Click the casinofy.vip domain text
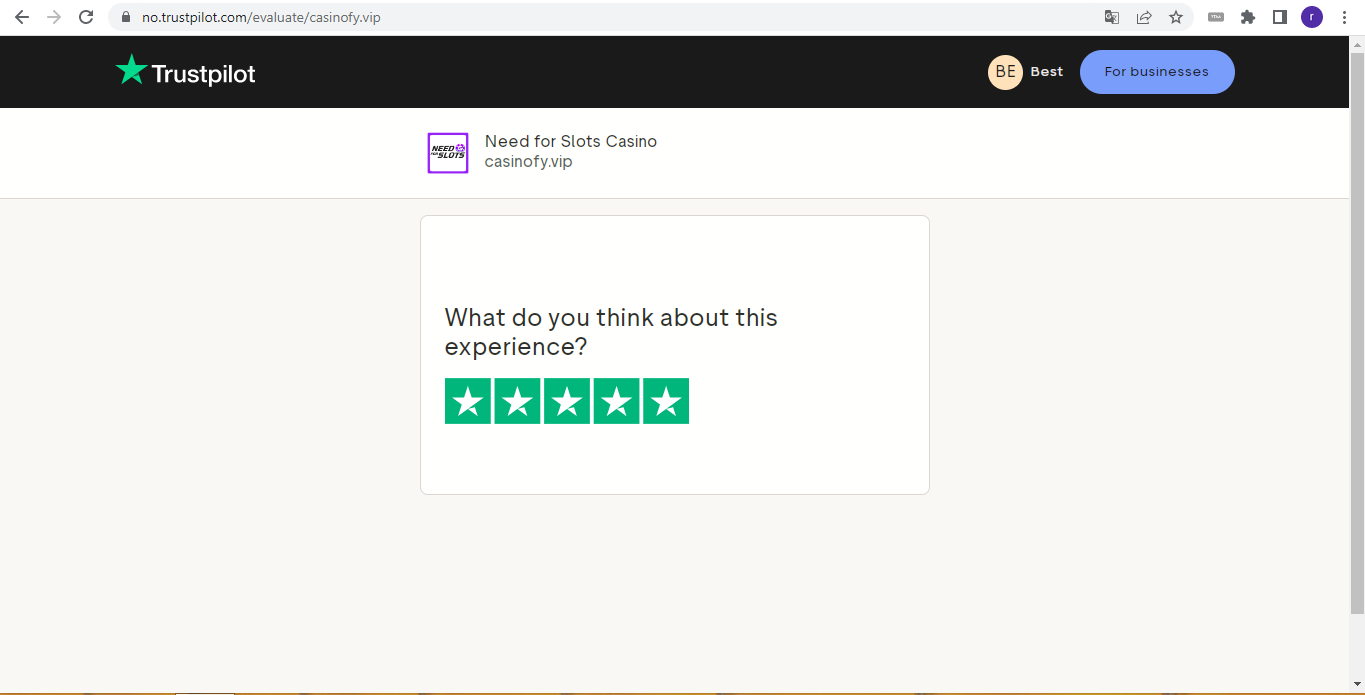The height and width of the screenshot is (695, 1365). click(528, 162)
